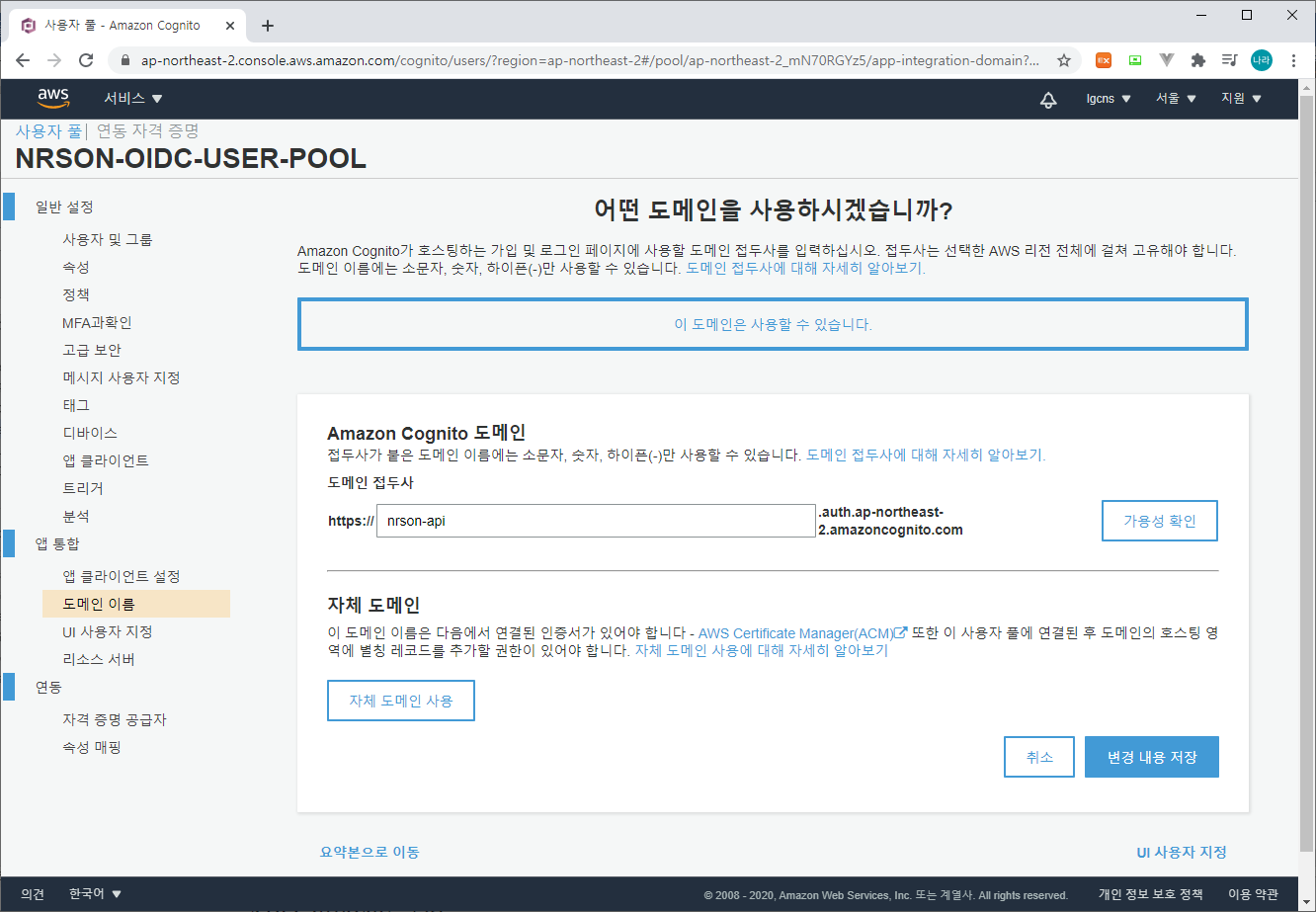
Task: Click 요약본으로 이동 link
Action: pos(370,852)
